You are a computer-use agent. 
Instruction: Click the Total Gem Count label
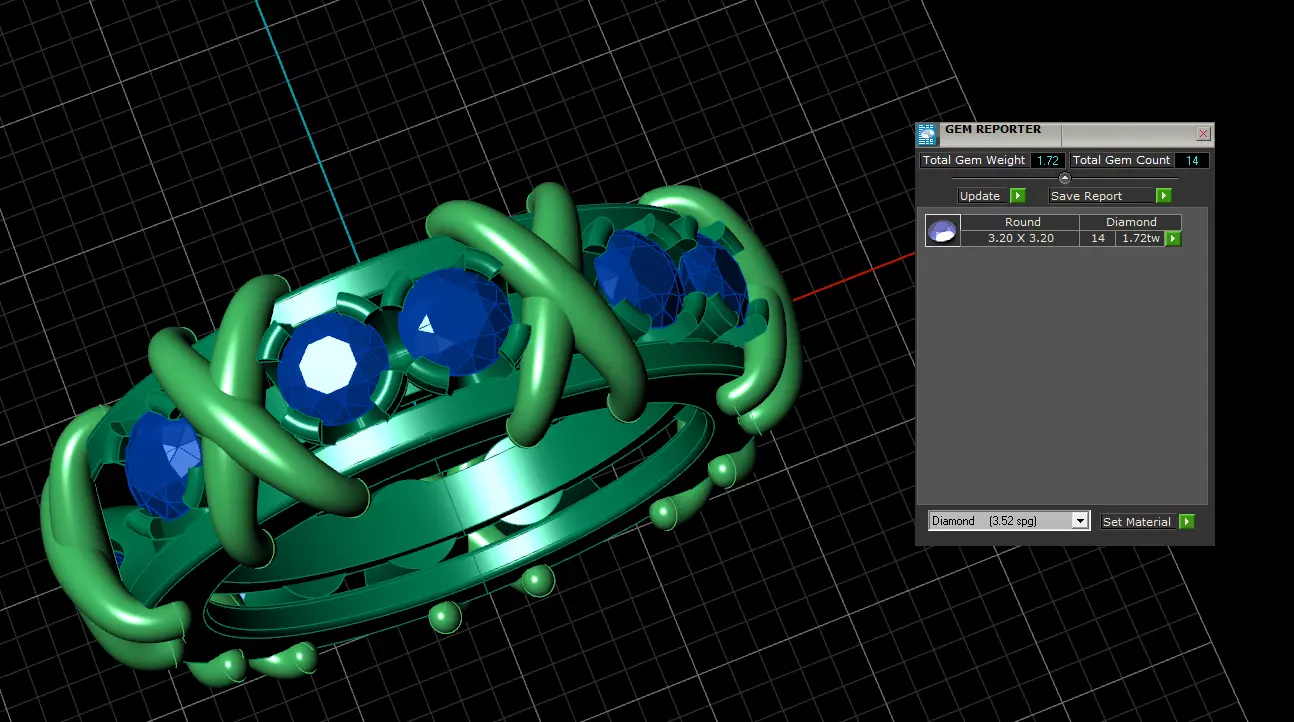click(x=1121, y=160)
